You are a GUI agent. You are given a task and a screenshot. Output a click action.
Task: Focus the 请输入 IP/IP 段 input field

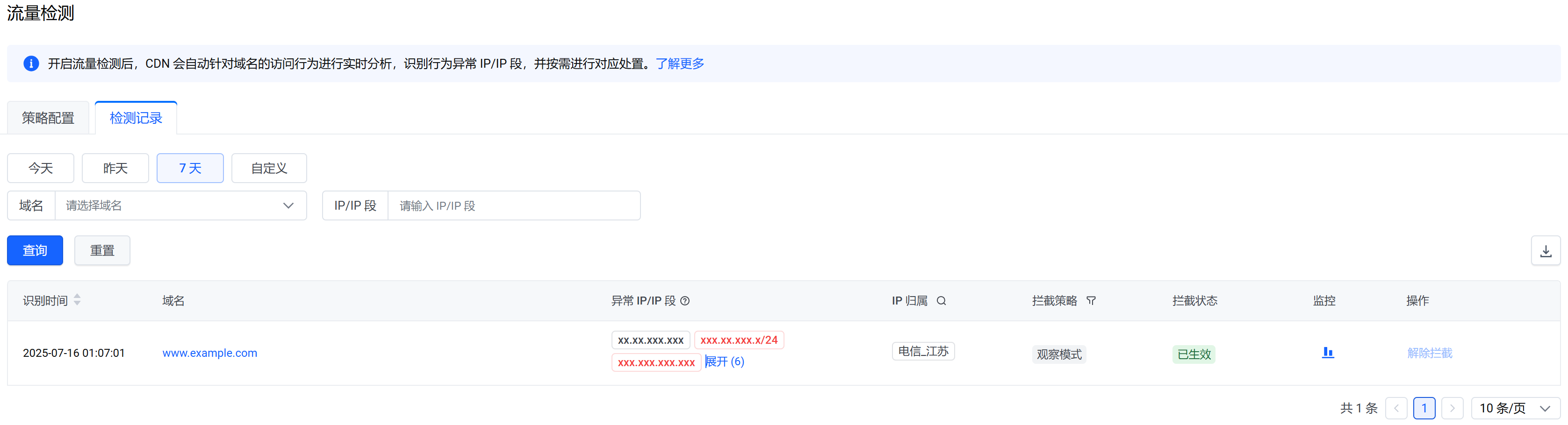coord(513,205)
